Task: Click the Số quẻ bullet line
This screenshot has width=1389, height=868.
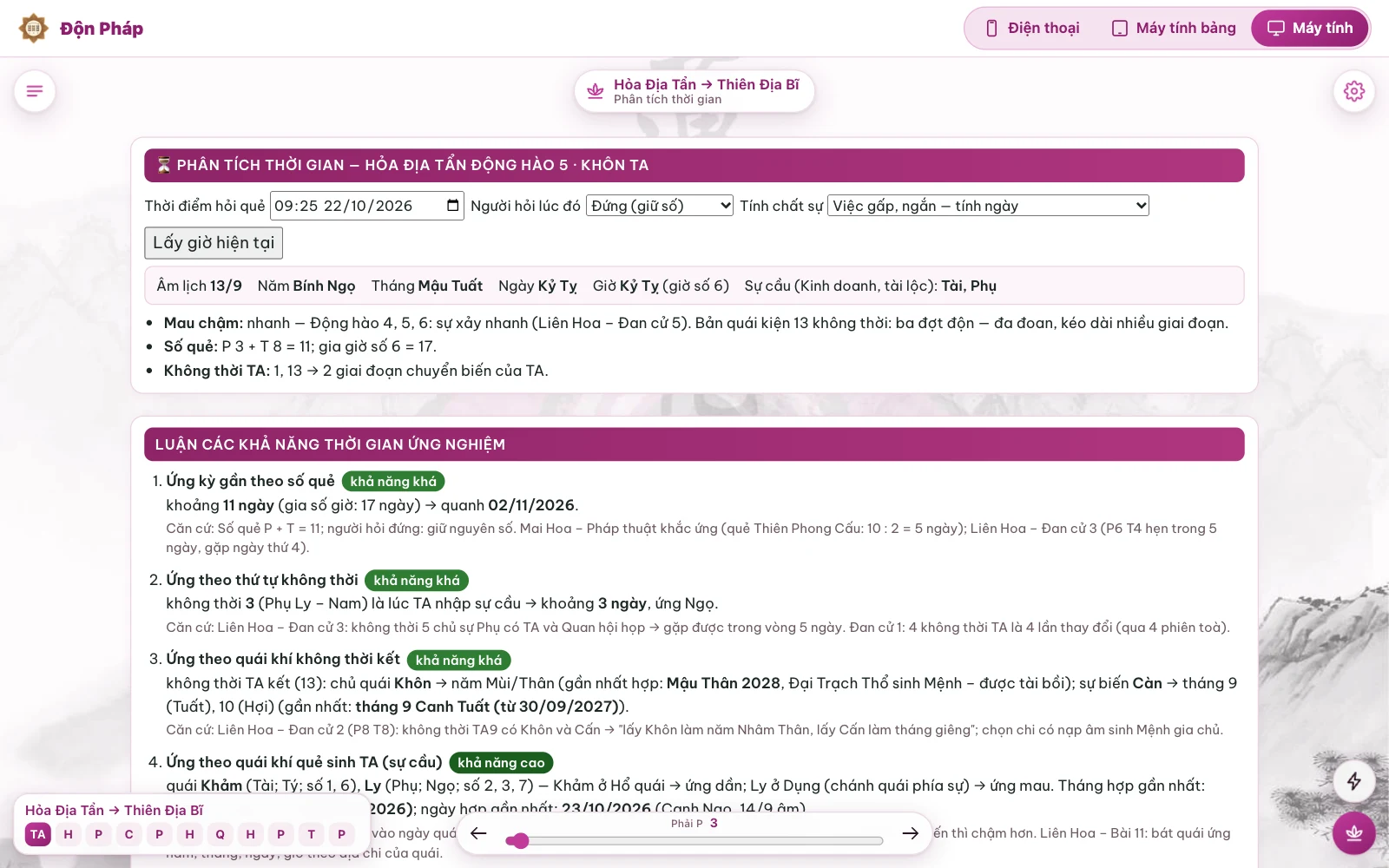Action: tap(300, 346)
